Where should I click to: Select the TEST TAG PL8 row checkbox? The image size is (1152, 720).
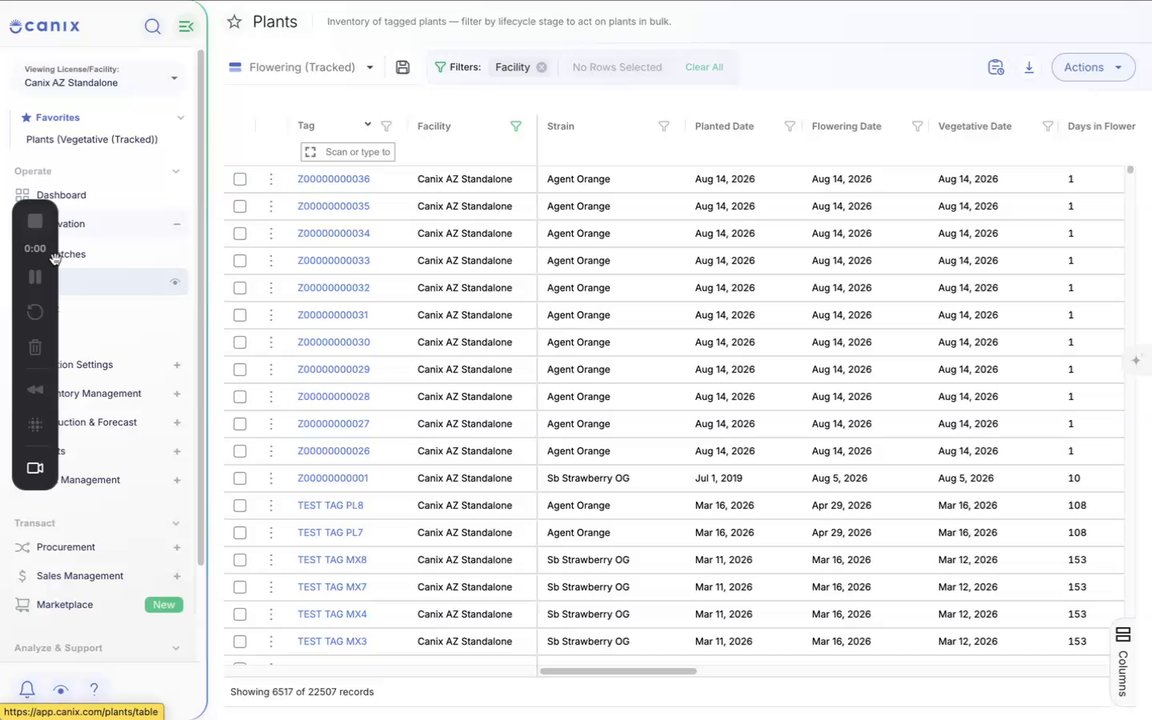[240, 505]
